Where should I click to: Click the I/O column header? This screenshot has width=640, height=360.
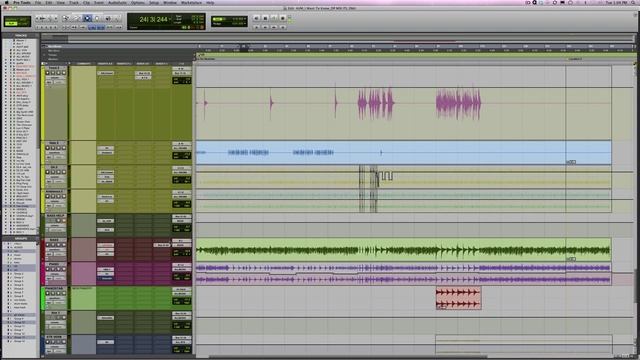(181, 64)
